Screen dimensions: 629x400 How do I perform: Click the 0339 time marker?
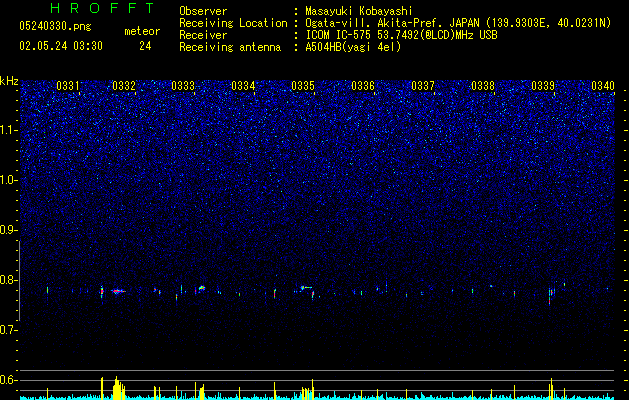(x=543, y=85)
